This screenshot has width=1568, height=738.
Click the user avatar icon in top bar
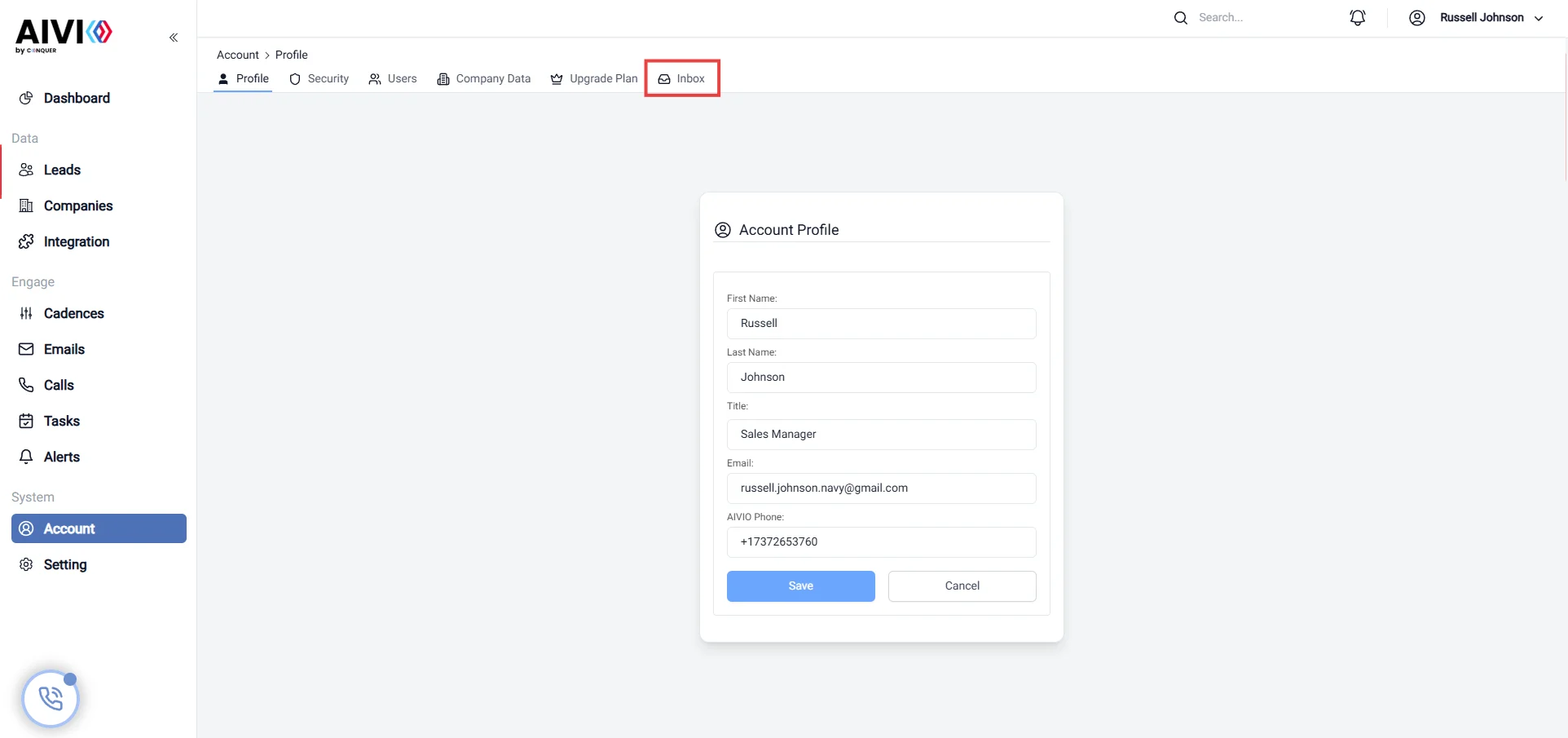coord(1417,18)
